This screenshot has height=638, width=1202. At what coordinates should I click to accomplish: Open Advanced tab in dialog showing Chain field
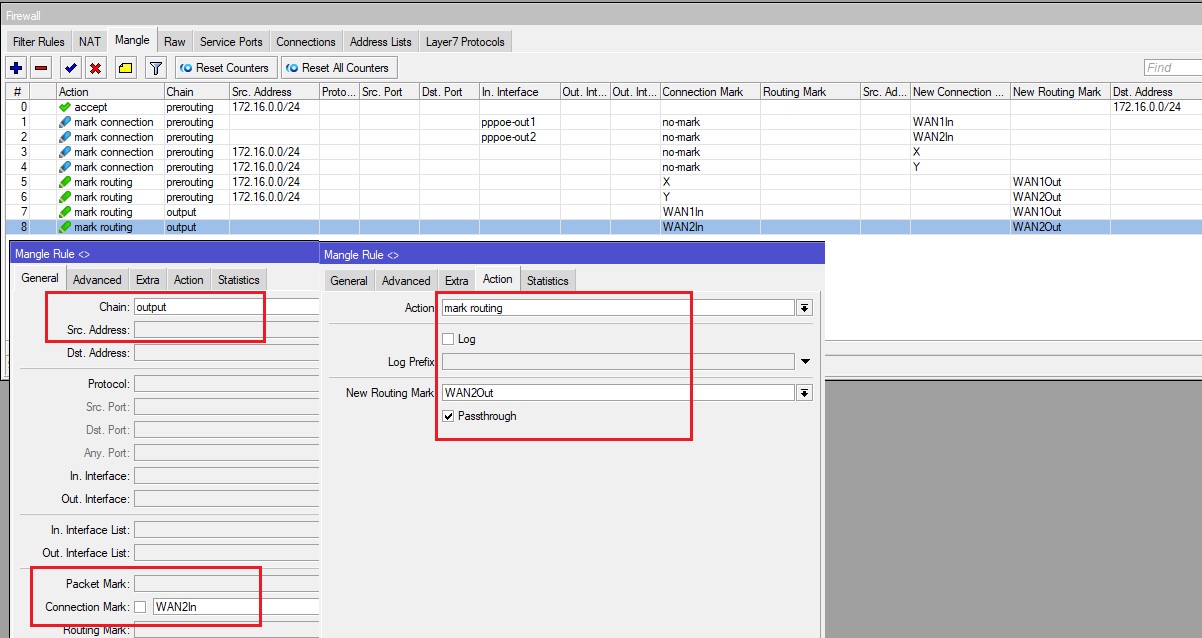(x=97, y=280)
